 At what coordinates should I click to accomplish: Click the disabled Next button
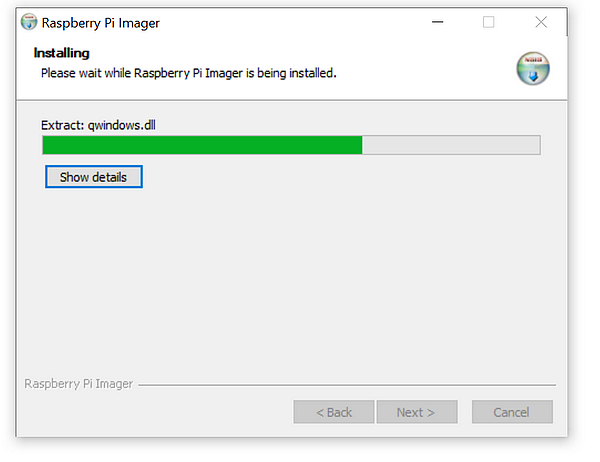[x=417, y=412]
